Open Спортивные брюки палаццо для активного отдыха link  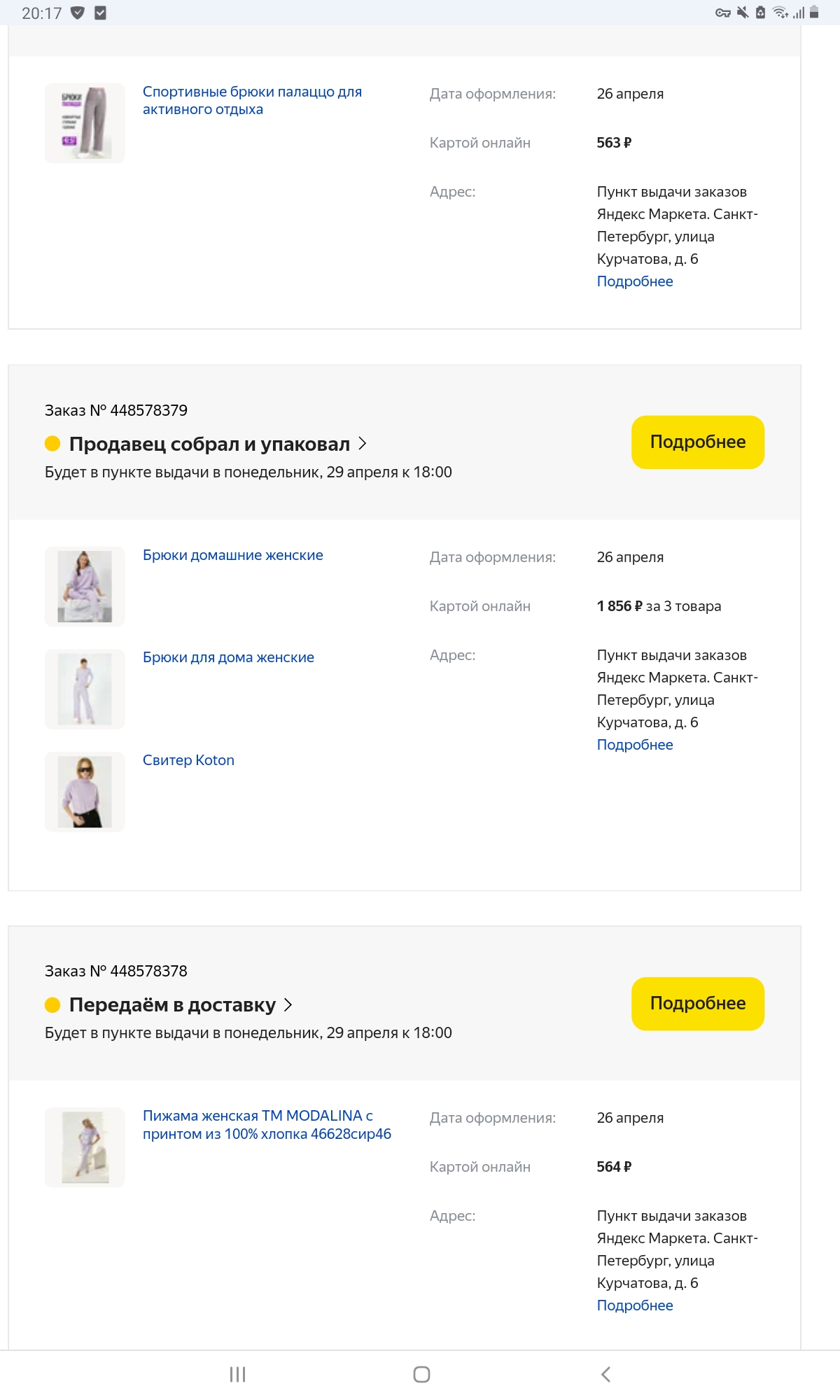click(252, 101)
